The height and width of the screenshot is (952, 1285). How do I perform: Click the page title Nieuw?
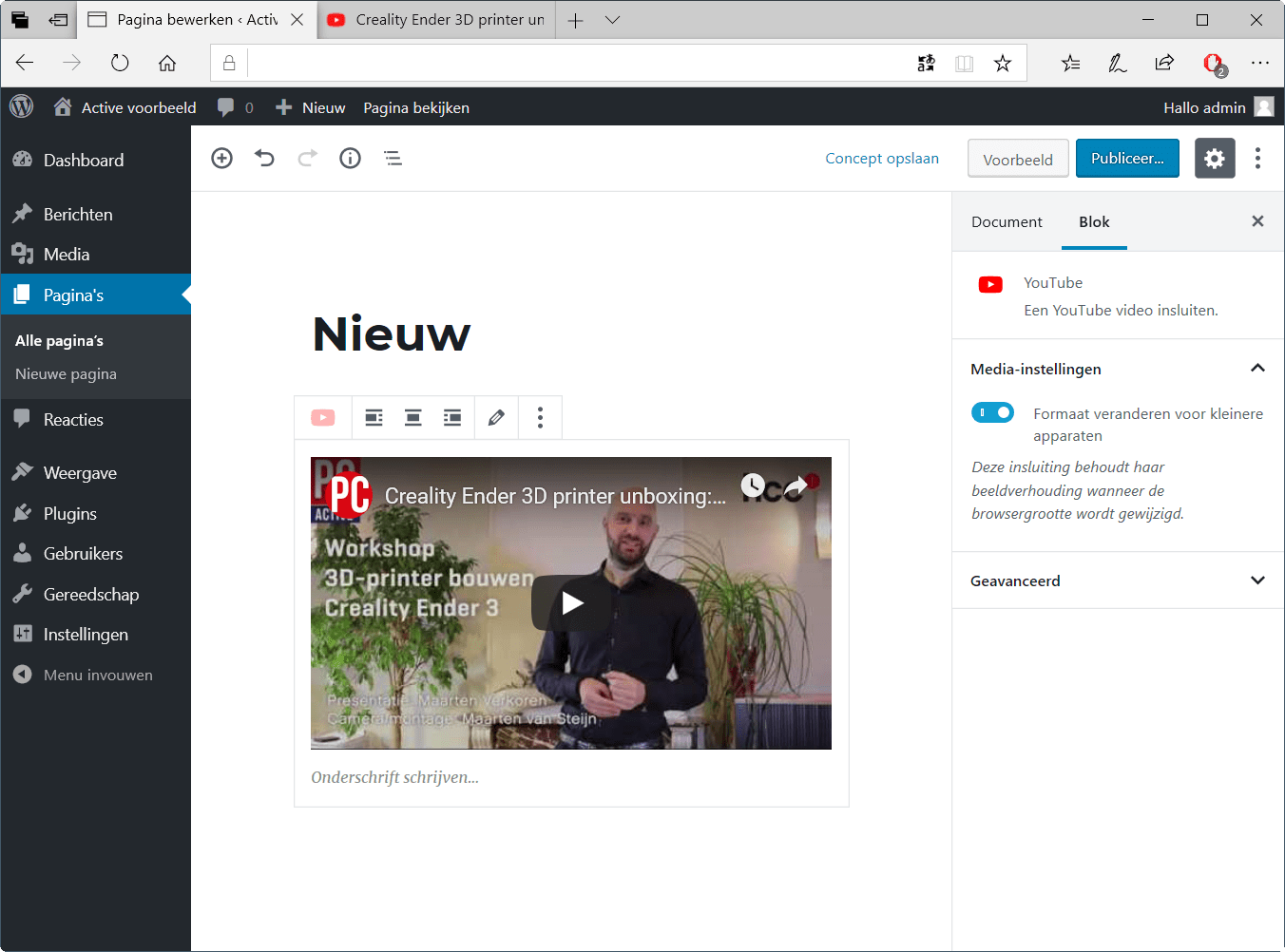point(392,334)
